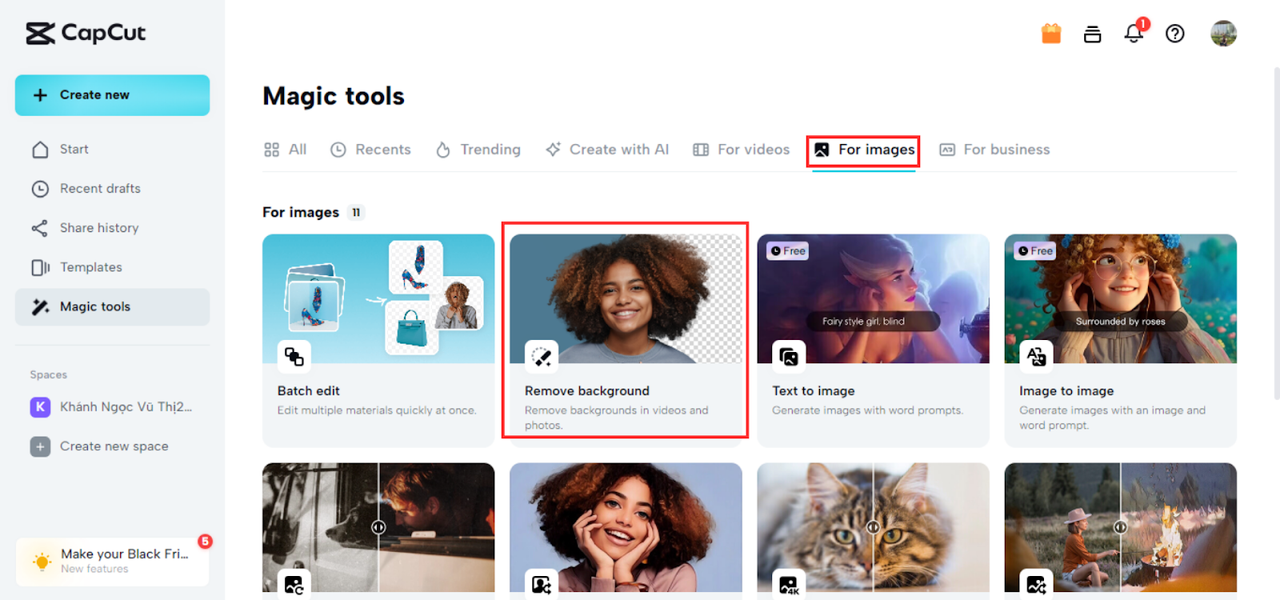Screen dimensions: 1280x600
Task: Click the Magic tools page heading
Action: coord(333,96)
